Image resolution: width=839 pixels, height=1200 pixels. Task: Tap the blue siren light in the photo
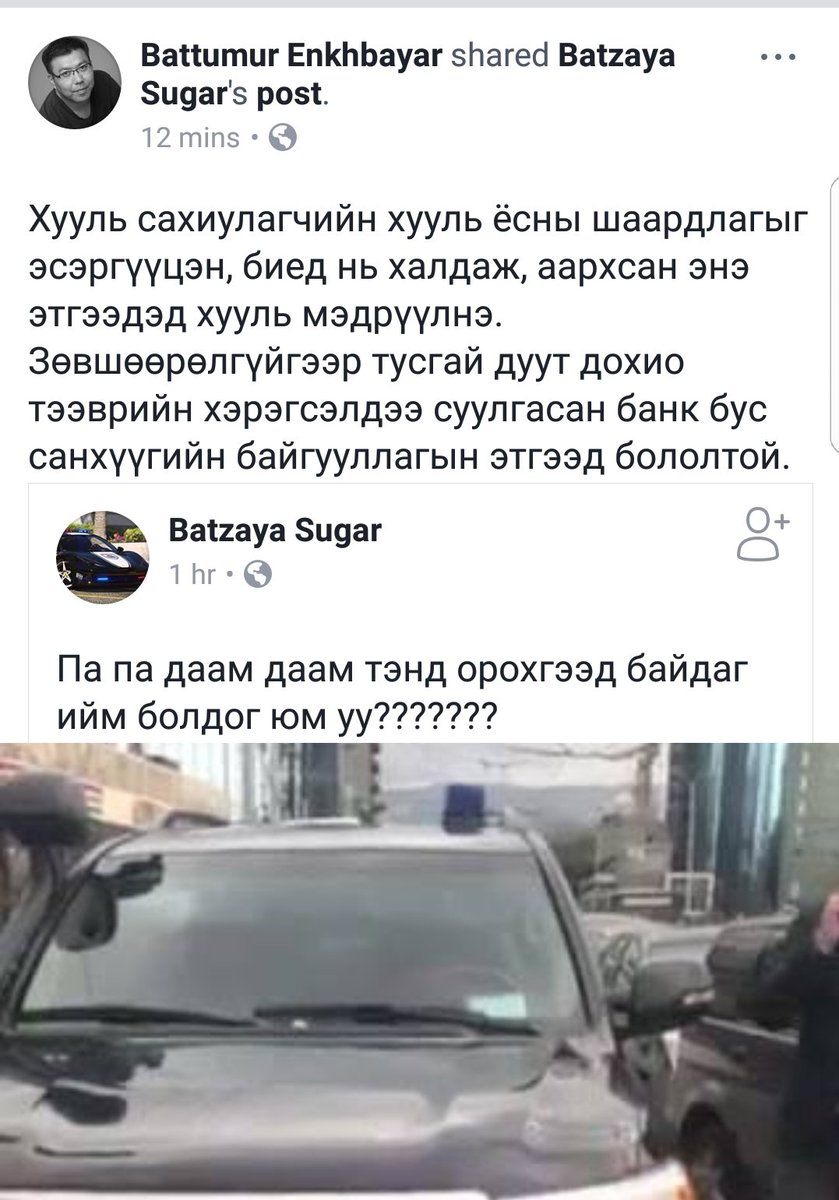click(463, 807)
